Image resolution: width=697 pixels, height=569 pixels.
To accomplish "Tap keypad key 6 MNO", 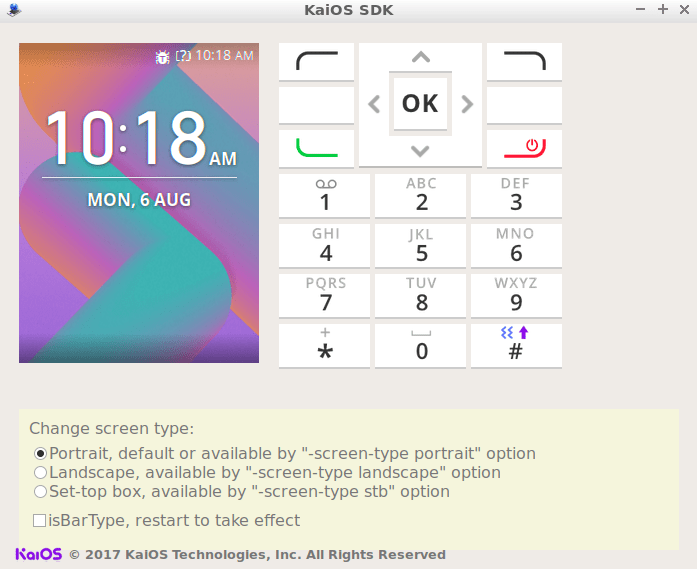I will point(517,245).
